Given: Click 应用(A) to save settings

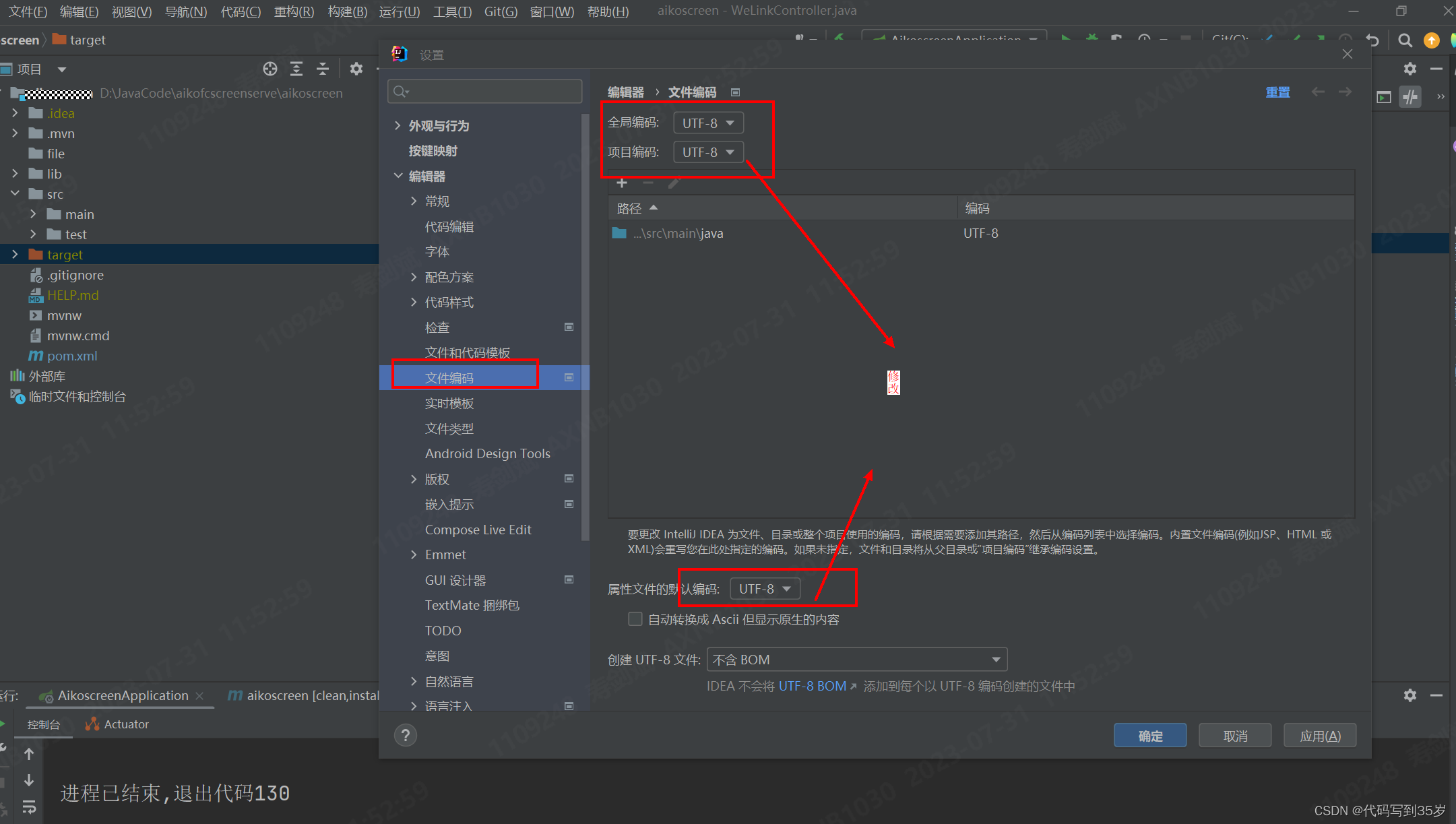Looking at the screenshot, I should point(1322,735).
